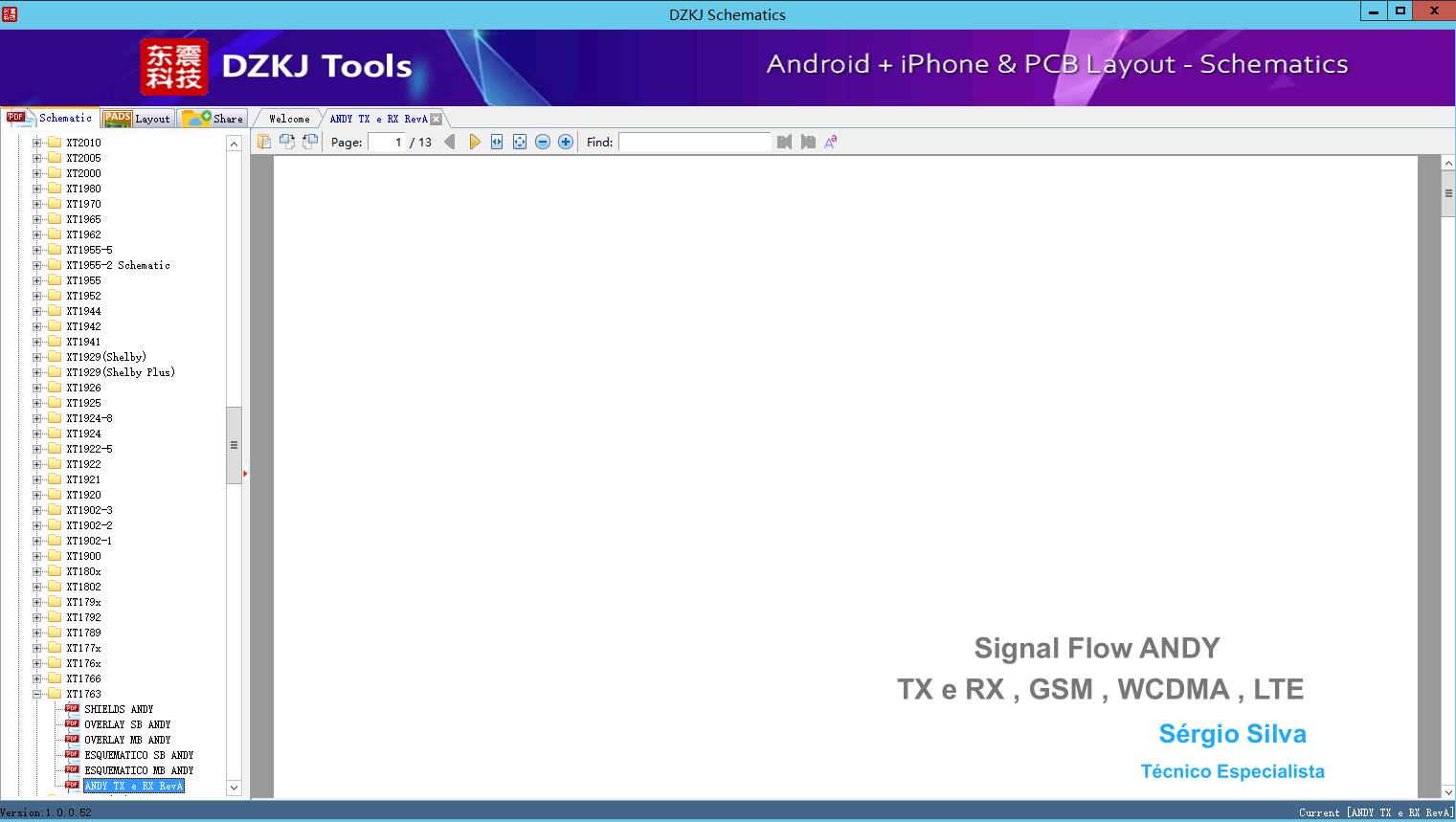1456x822 pixels.
Task: Select the XT1955-5 folder
Action: (89, 250)
